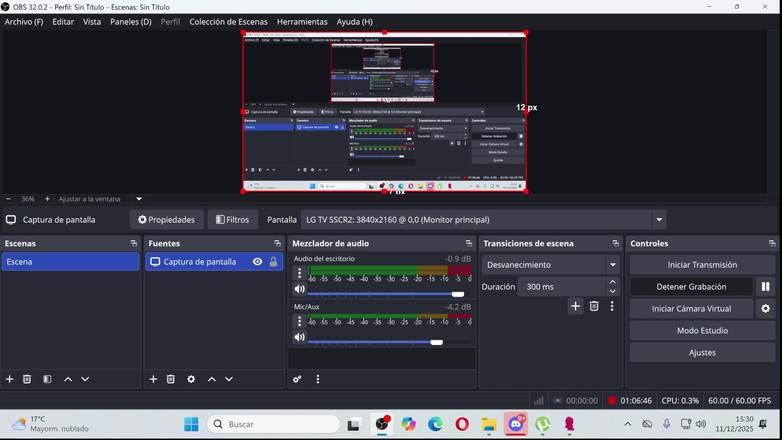Undock the Transiciones de escena panel
The height and width of the screenshot is (440, 782).
(615, 243)
